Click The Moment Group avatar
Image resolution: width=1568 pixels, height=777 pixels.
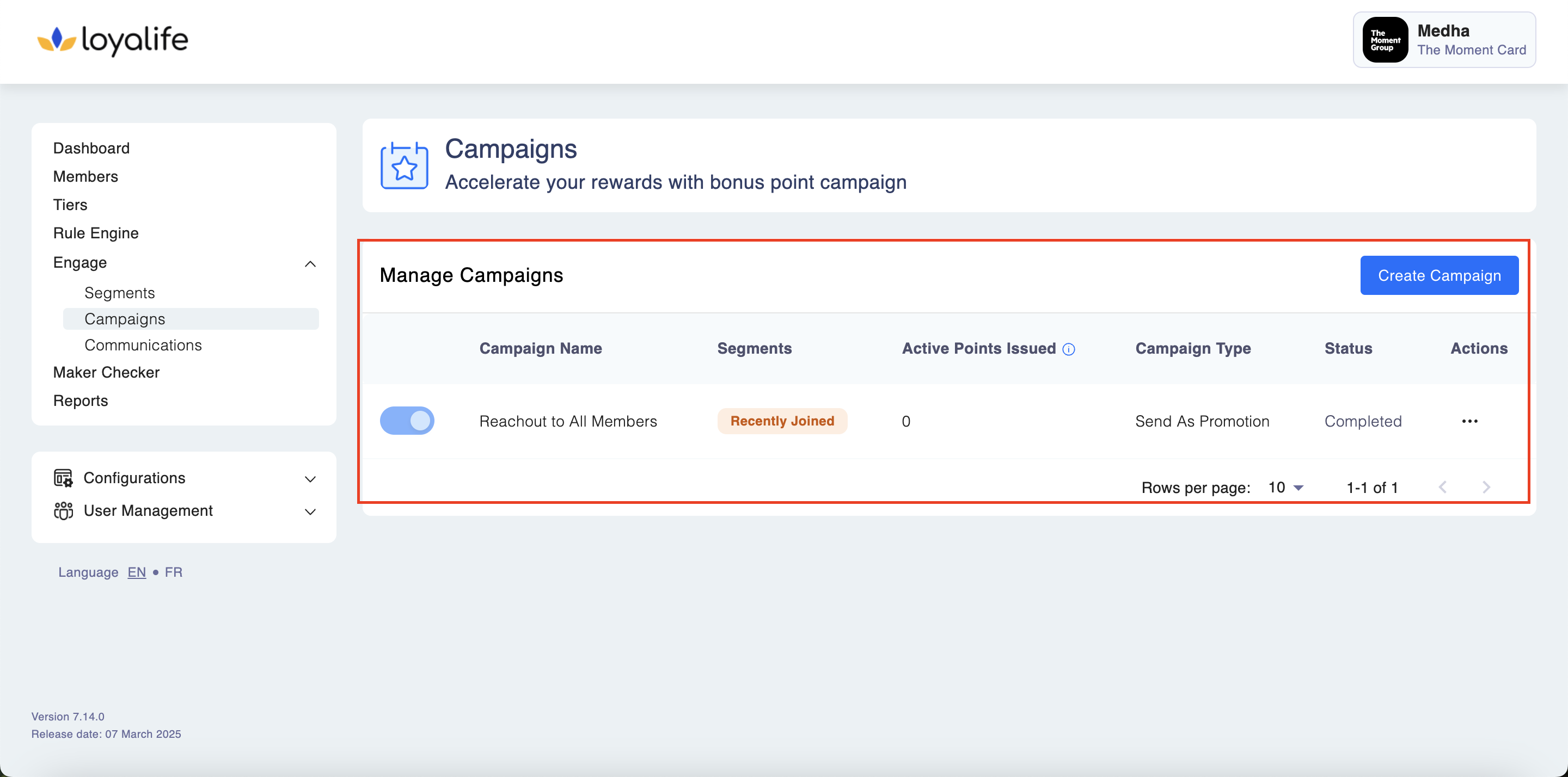[1385, 40]
